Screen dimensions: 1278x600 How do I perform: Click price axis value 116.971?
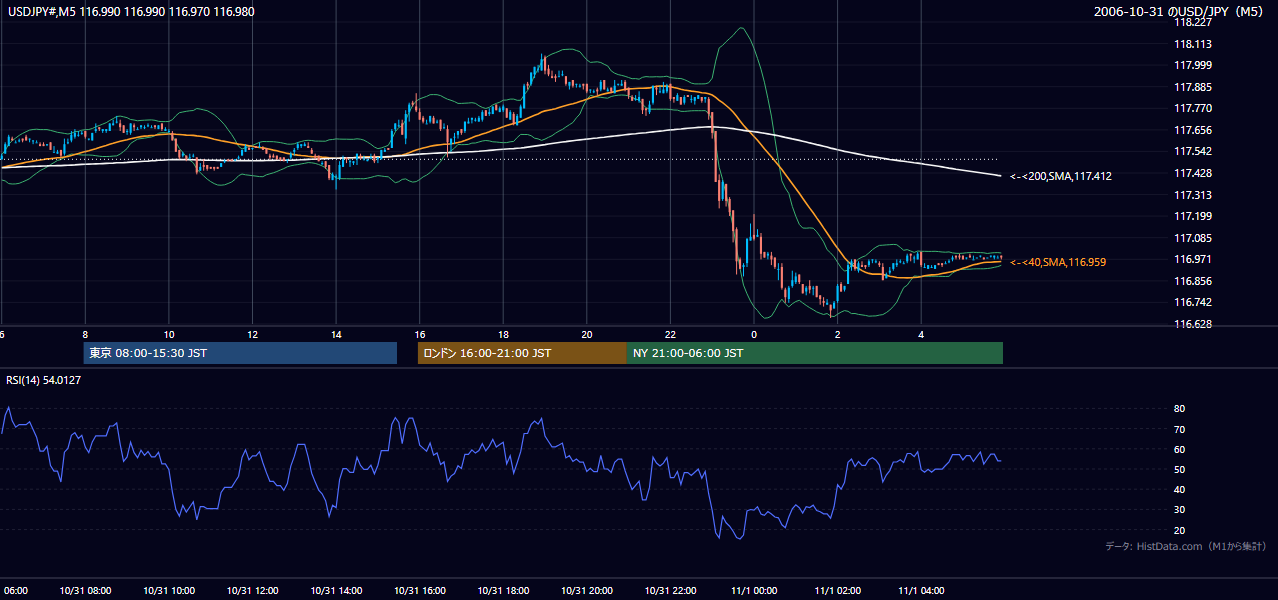[1193, 259]
